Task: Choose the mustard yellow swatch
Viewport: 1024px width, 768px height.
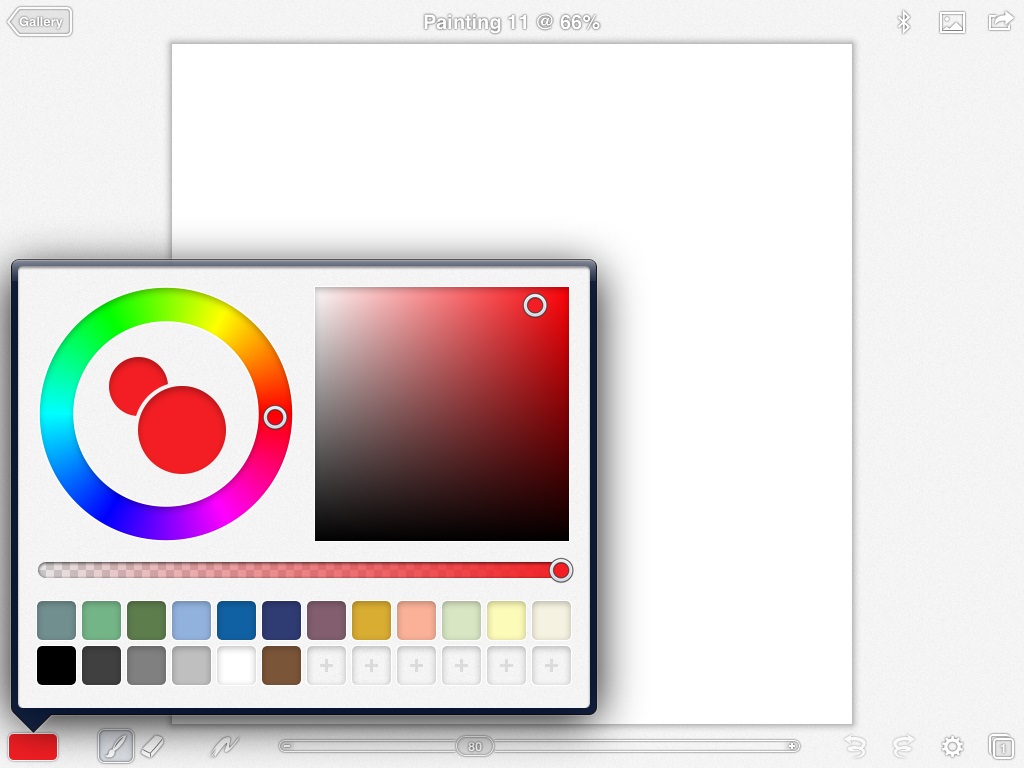Action: click(371, 620)
